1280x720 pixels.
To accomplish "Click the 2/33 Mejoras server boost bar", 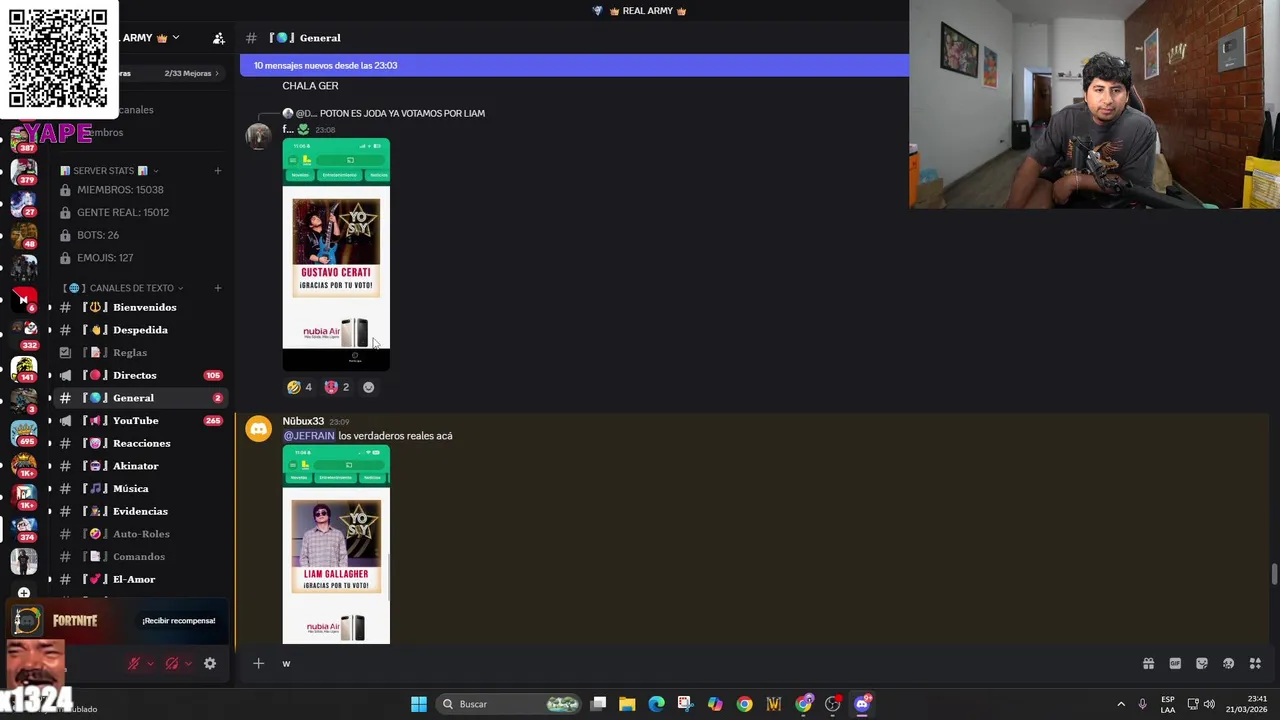I will [x=170, y=73].
